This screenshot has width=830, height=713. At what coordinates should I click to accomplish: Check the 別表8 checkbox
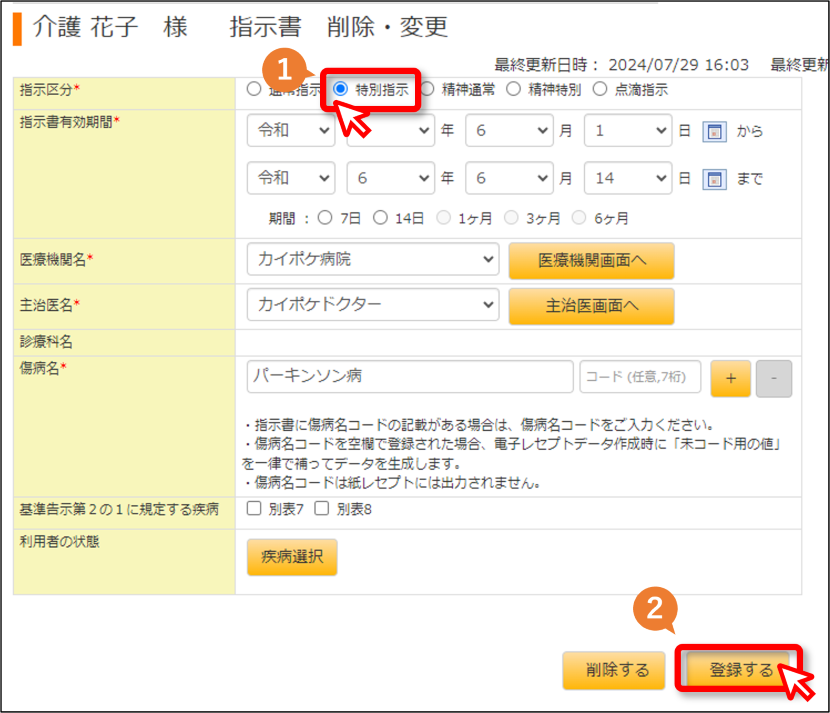[322, 509]
